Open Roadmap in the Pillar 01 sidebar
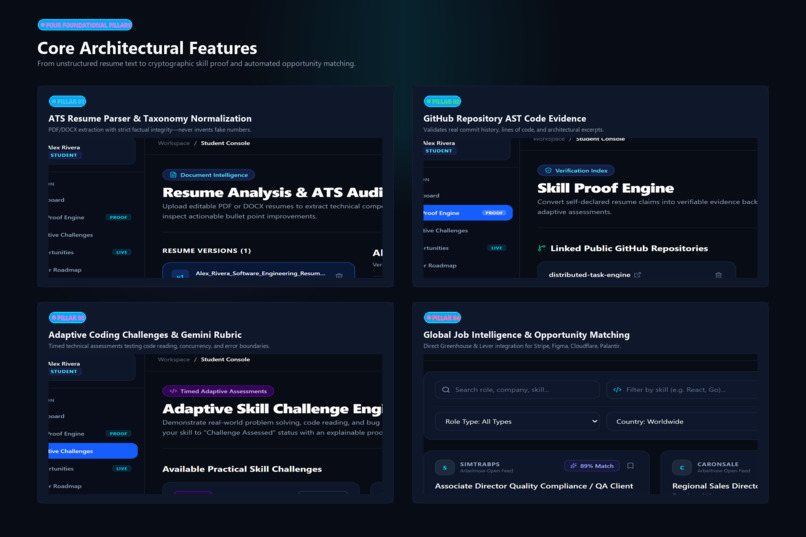The image size is (806, 537). pos(65,270)
